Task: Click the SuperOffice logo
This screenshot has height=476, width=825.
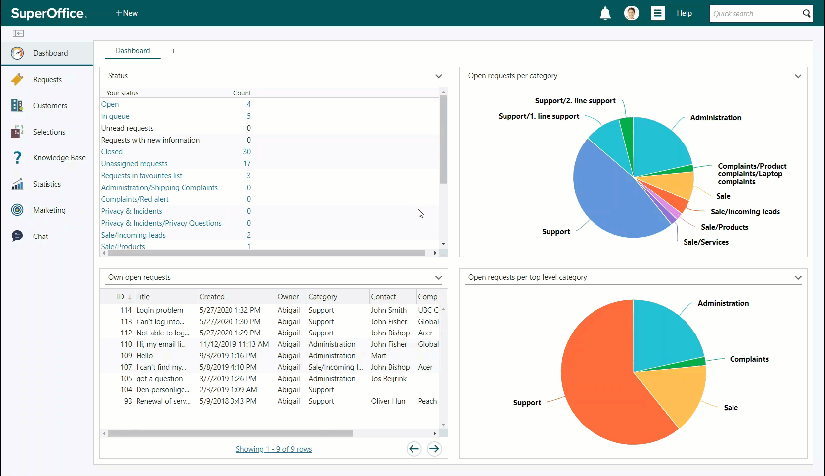Action: tap(48, 13)
